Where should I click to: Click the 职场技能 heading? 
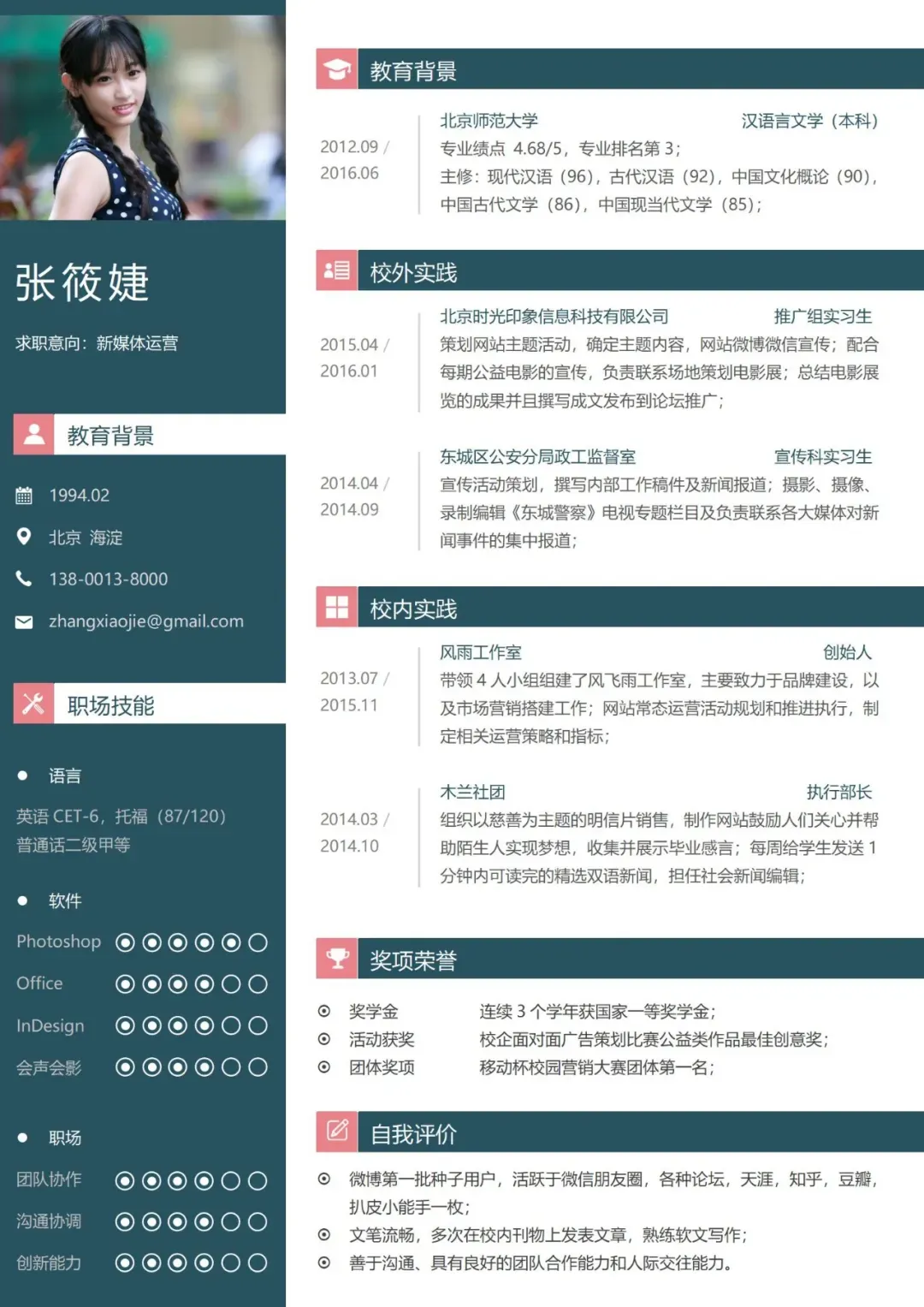point(110,705)
